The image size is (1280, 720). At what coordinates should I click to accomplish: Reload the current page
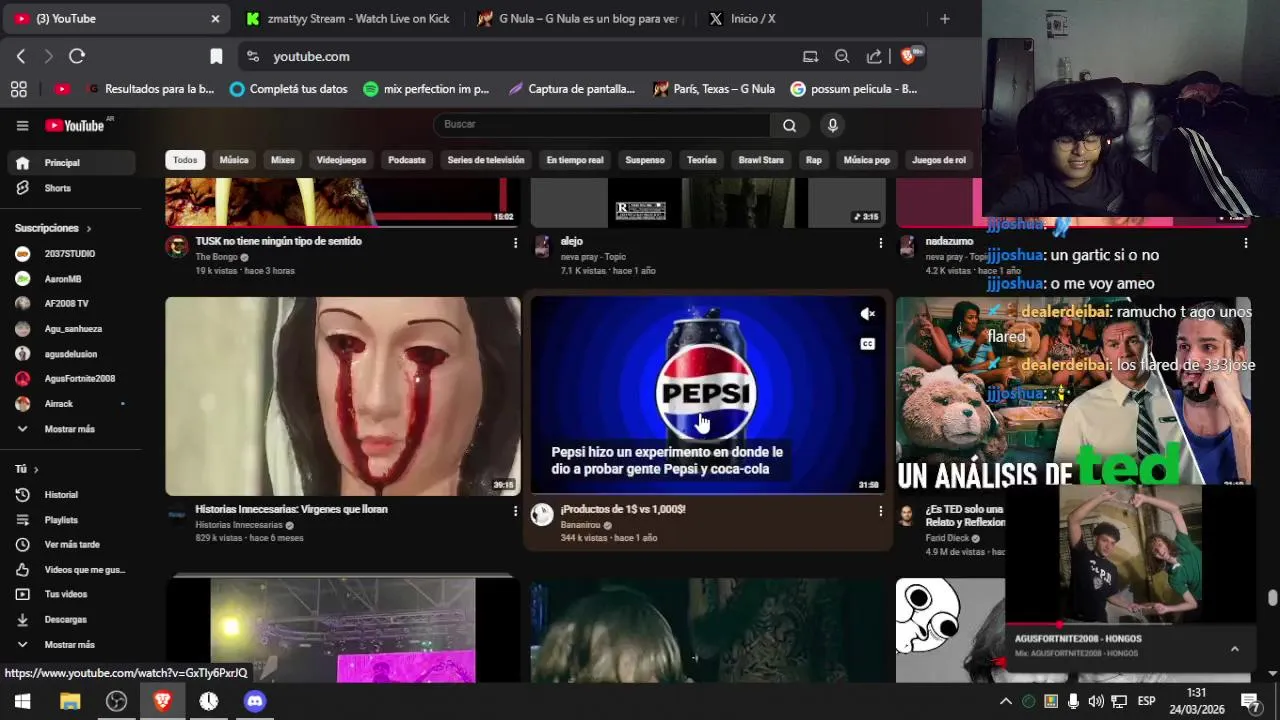click(x=77, y=56)
